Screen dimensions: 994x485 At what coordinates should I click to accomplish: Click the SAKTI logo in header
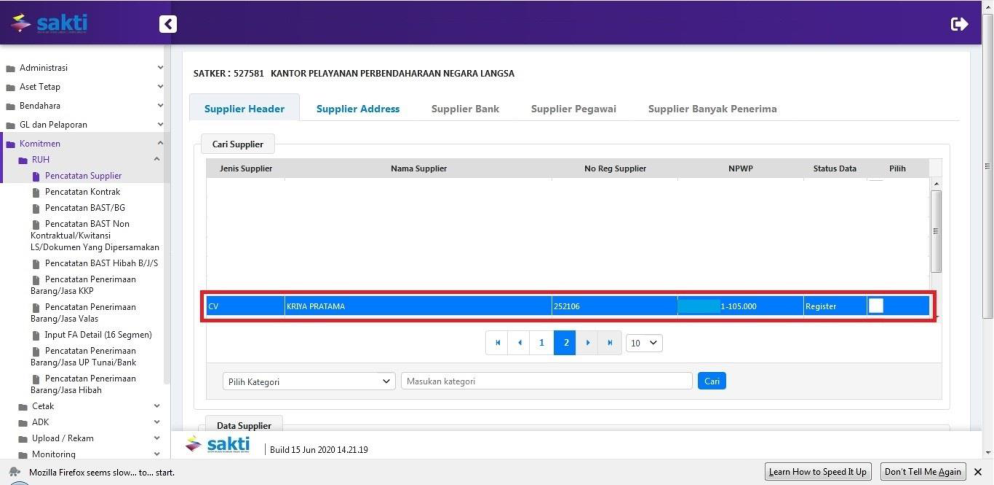[x=50, y=23]
